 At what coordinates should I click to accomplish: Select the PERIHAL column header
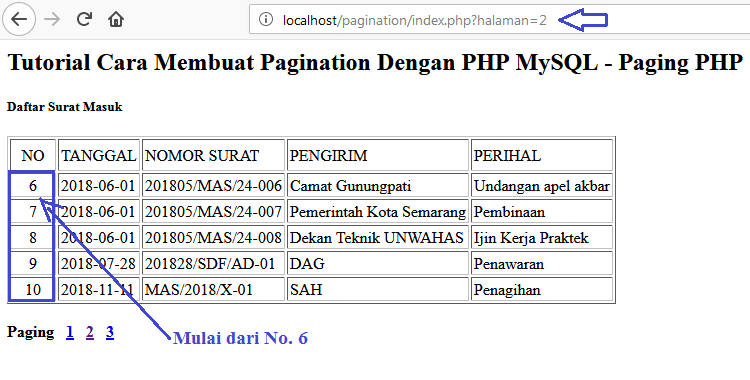click(542, 156)
